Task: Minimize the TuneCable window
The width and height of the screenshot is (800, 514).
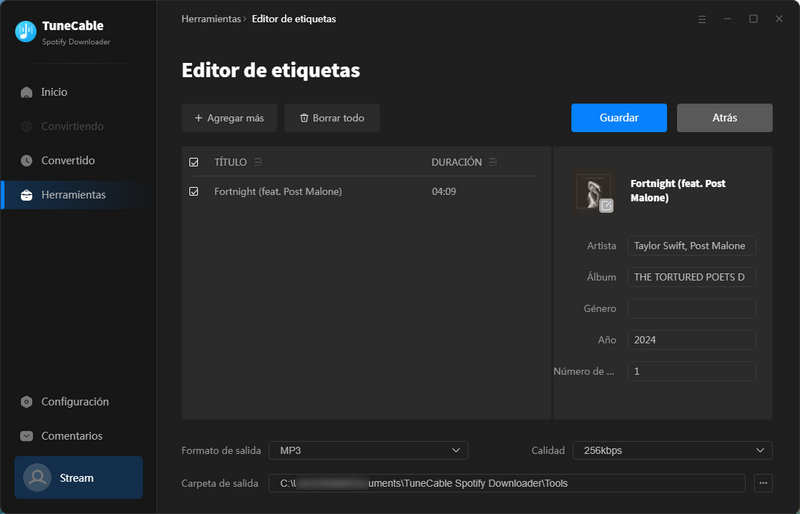Action: pos(728,19)
